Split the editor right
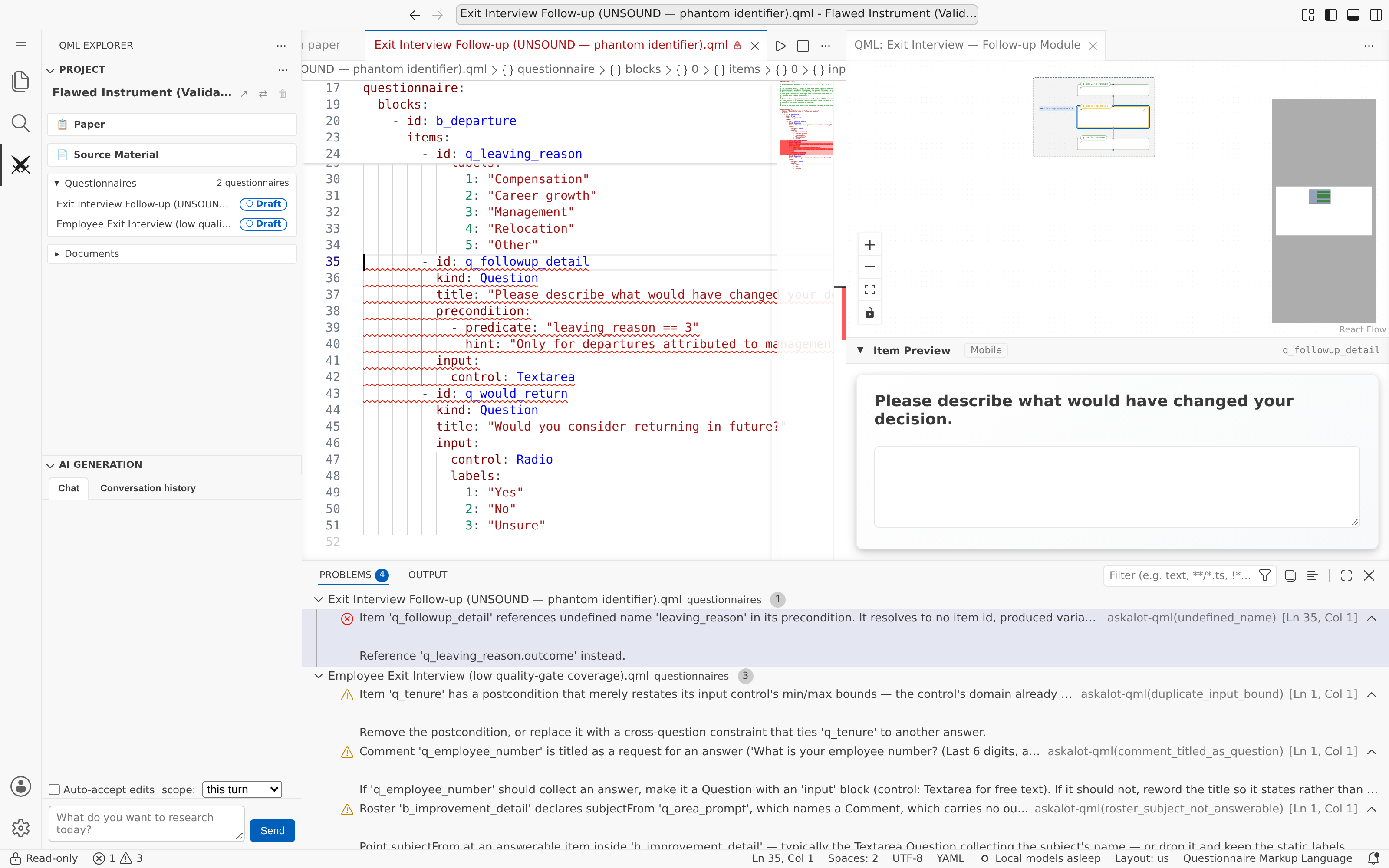 click(803, 46)
